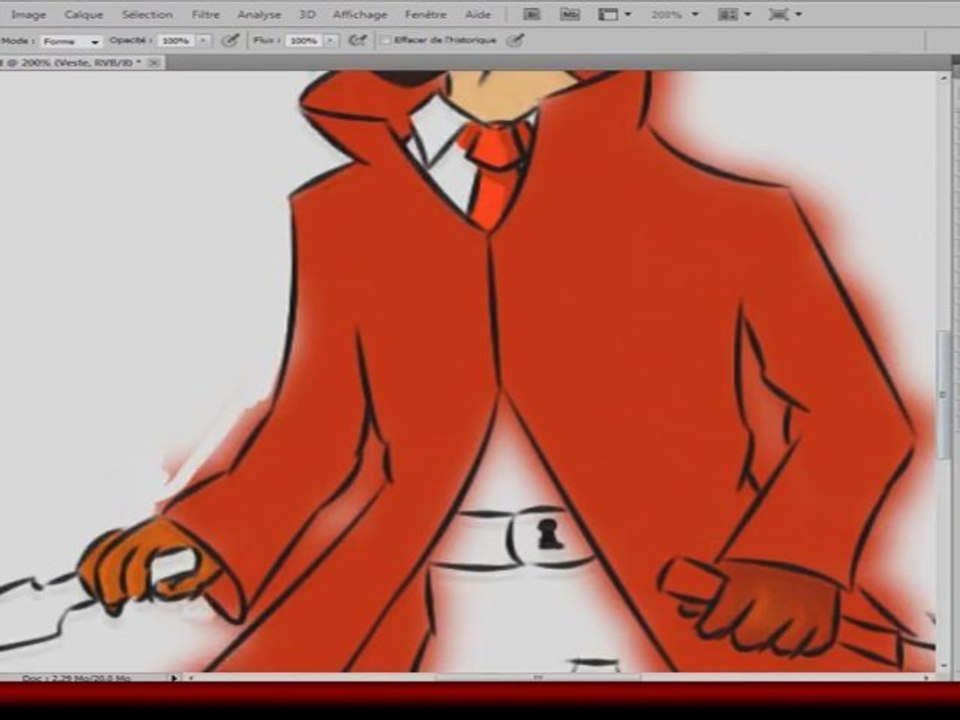The width and height of the screenshot is (960, 720).
Task: Open the Flux slider arrow
Action: tap(331, 41)
